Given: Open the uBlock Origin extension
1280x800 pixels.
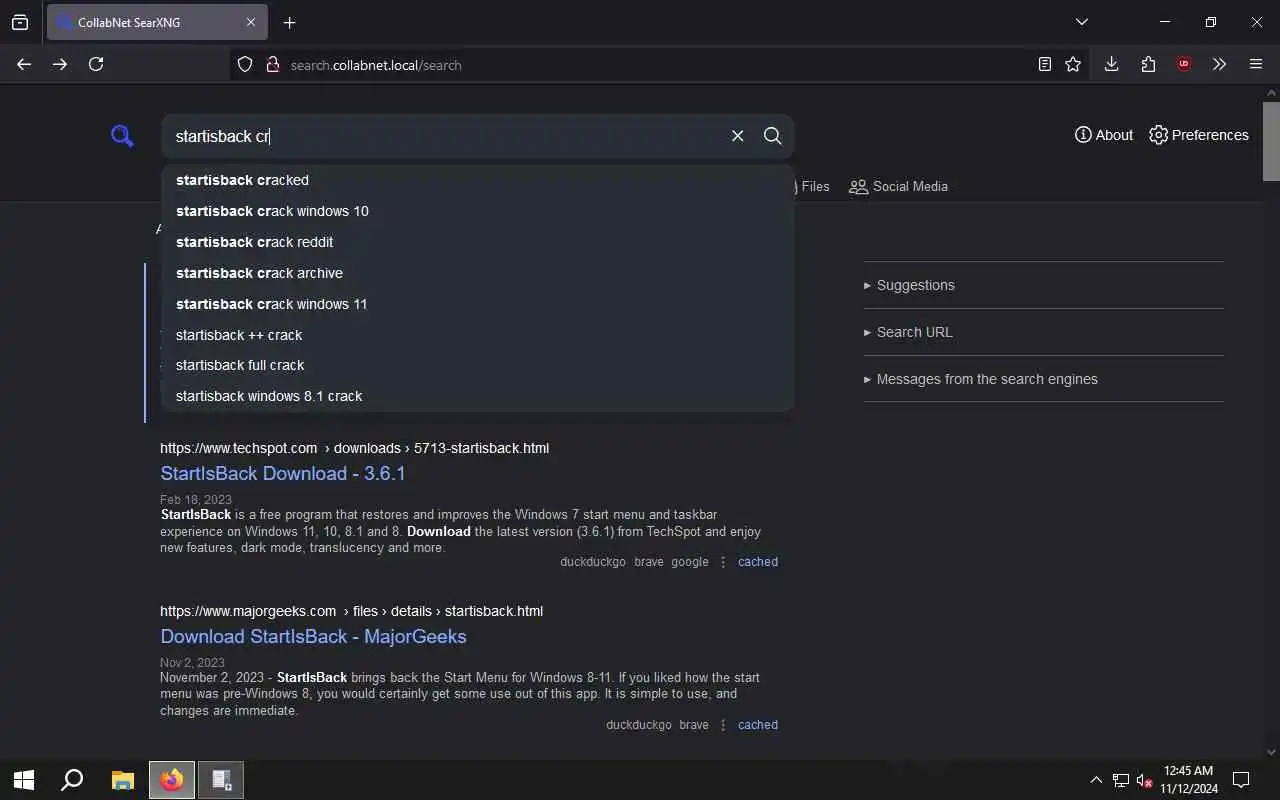Looking at the screenshot, I should (1184, 64).
